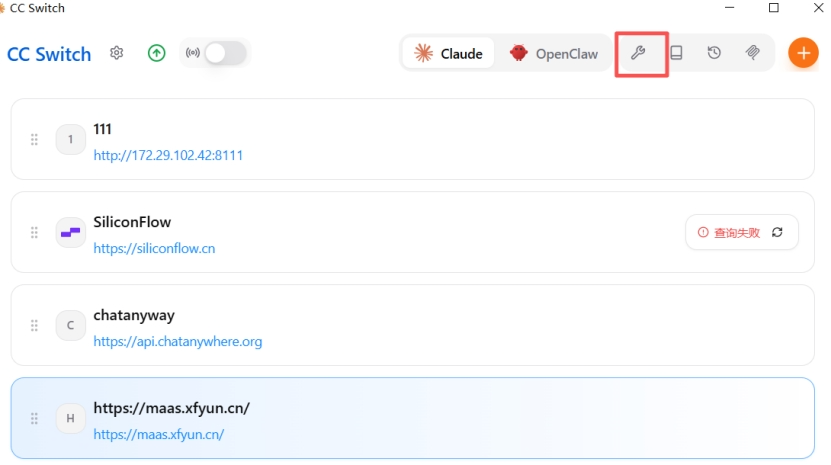Minimize the CC Switch window
This screenshot has height=465, width=831.
point(730,7)
